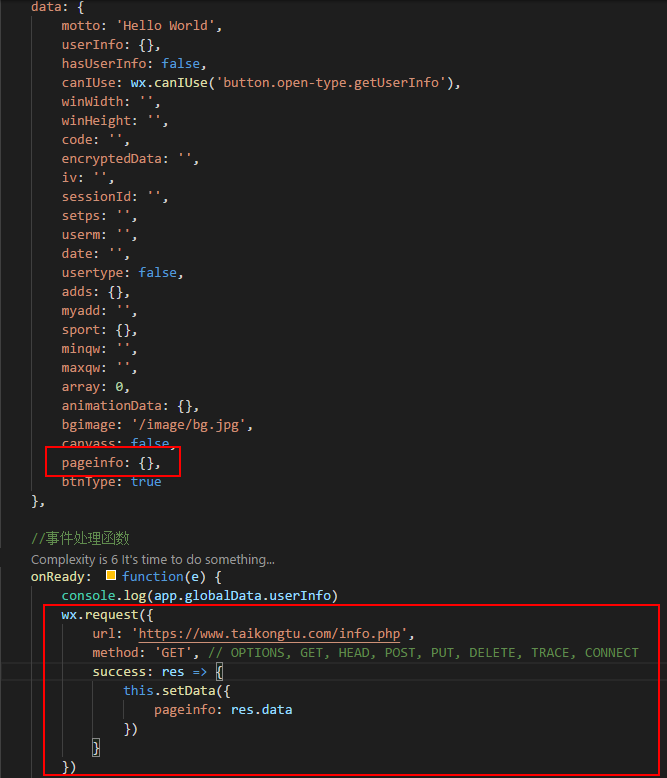Click the 'this.setData({' line
This screenshot has width=667, height=778.
[x=177, y=691]
